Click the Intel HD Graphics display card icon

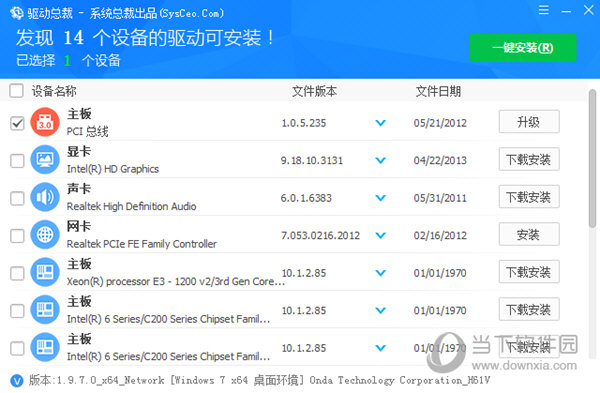(45, 160)
